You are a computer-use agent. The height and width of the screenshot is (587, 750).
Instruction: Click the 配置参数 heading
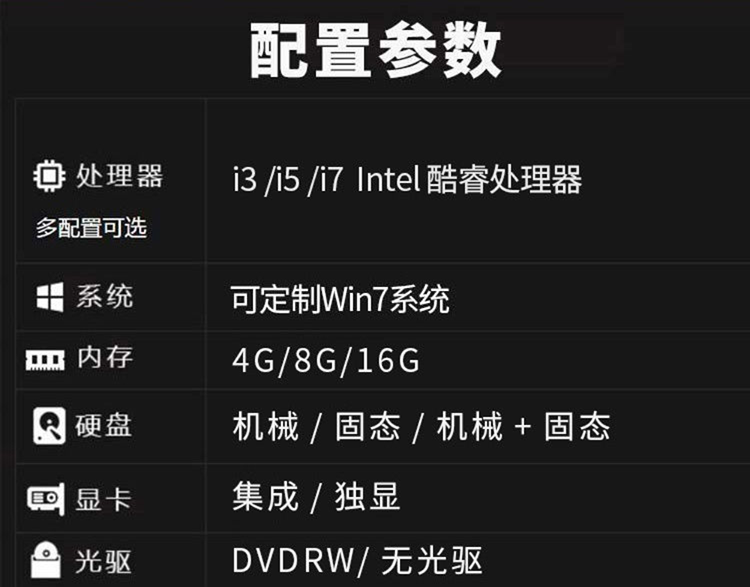point(375,50)
